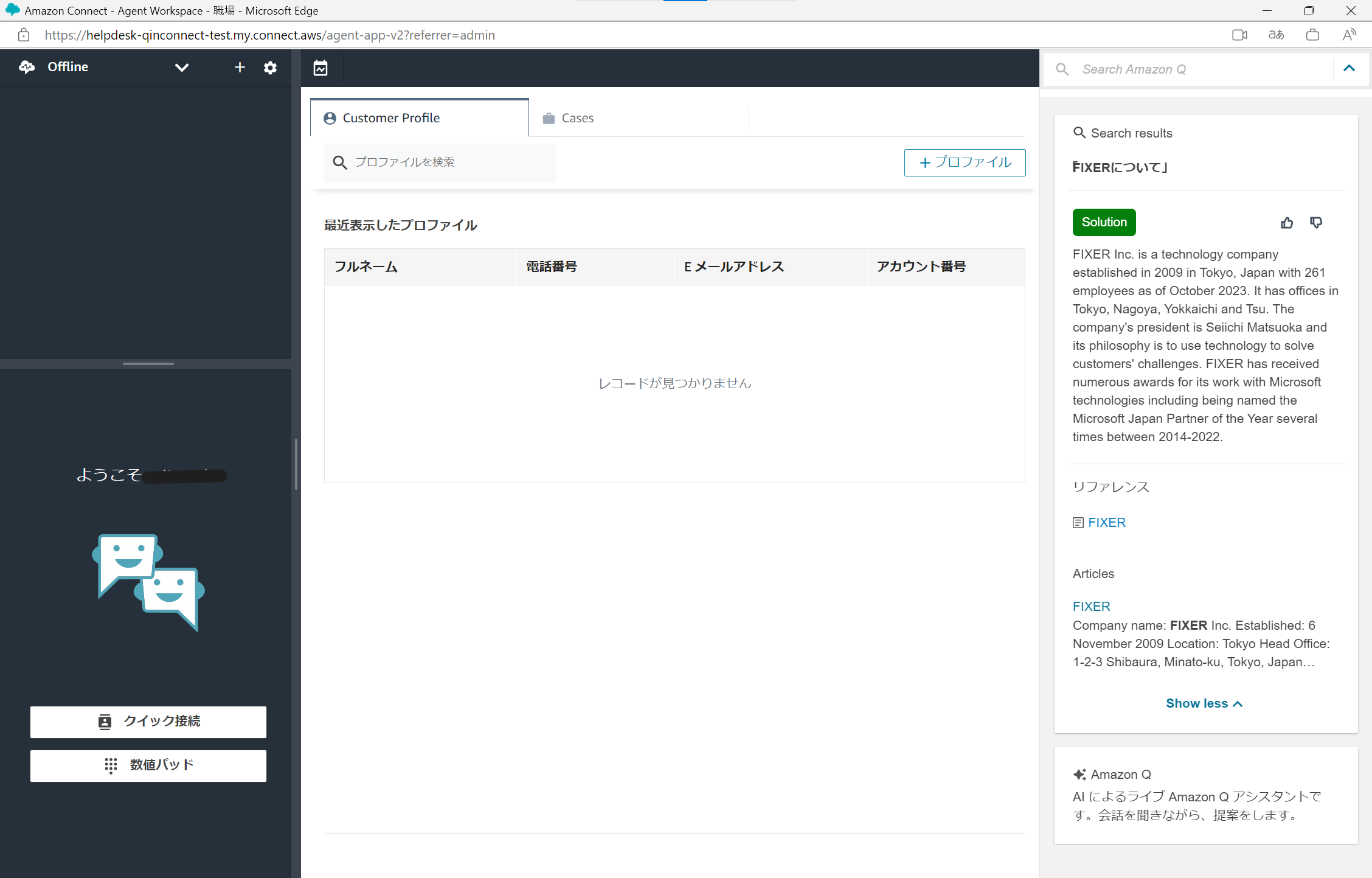Click the camera icon in address bar
This screenshot has width=1372, height=878.
[1239, 35]
